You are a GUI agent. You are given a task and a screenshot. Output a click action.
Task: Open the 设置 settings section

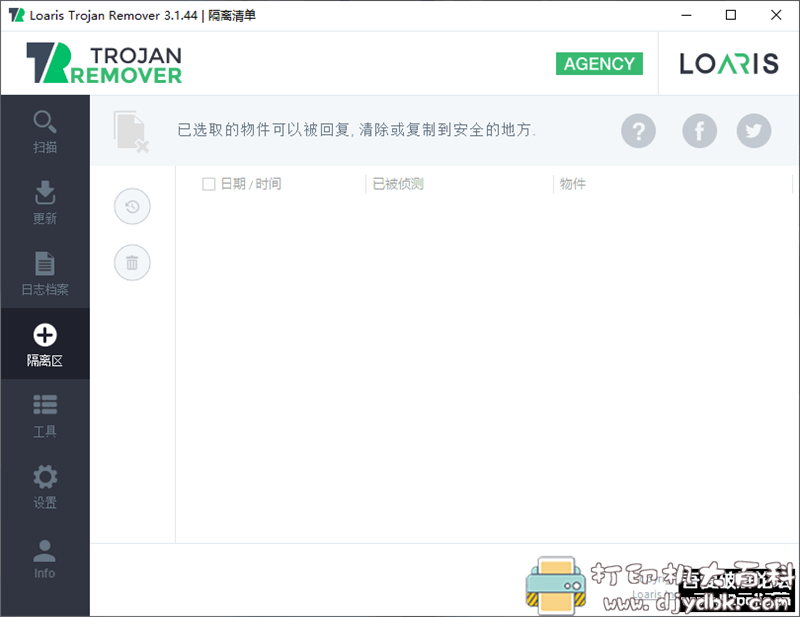pyautogui.click(x=45, y=486)
